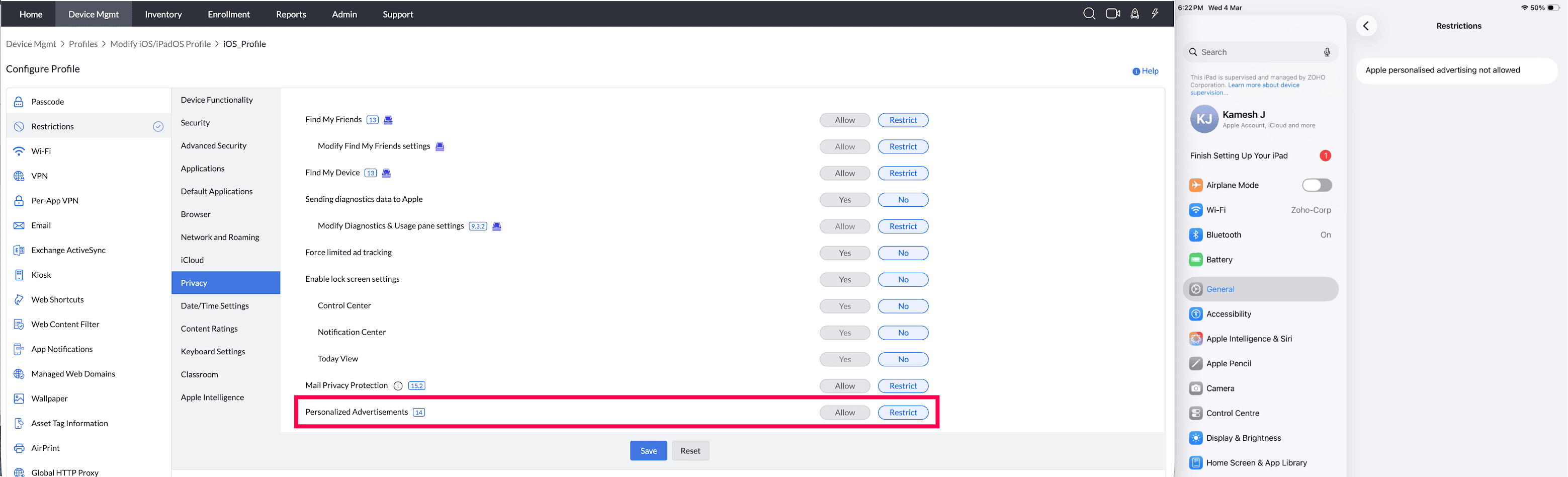Open the Device Mgmt tab
The height and width of the screenshot is (477, 1568).
click(x=94, y=14)
